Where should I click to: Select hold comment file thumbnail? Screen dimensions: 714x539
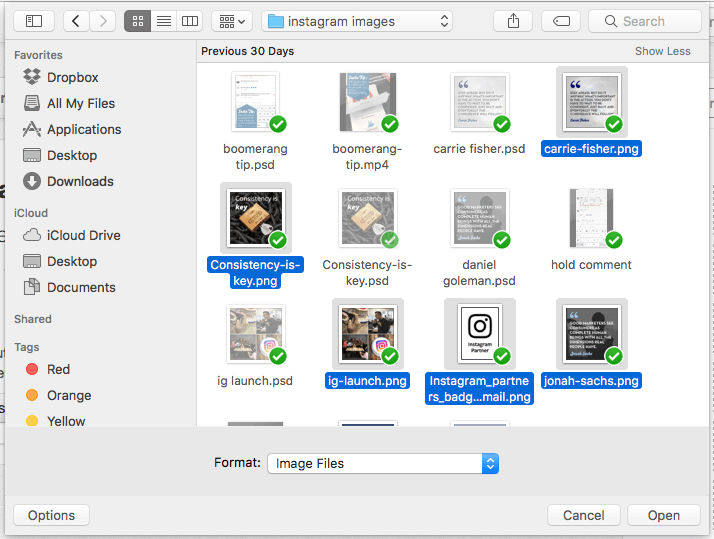pos(592,218)
